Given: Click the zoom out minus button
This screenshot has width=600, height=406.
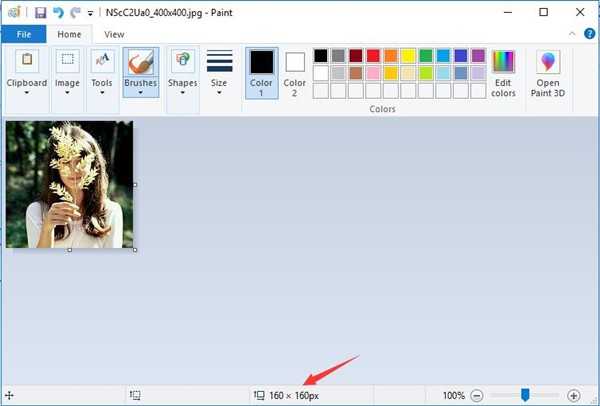Looking at the screenshot, I should pyautogui.click(x=477, y=396).
